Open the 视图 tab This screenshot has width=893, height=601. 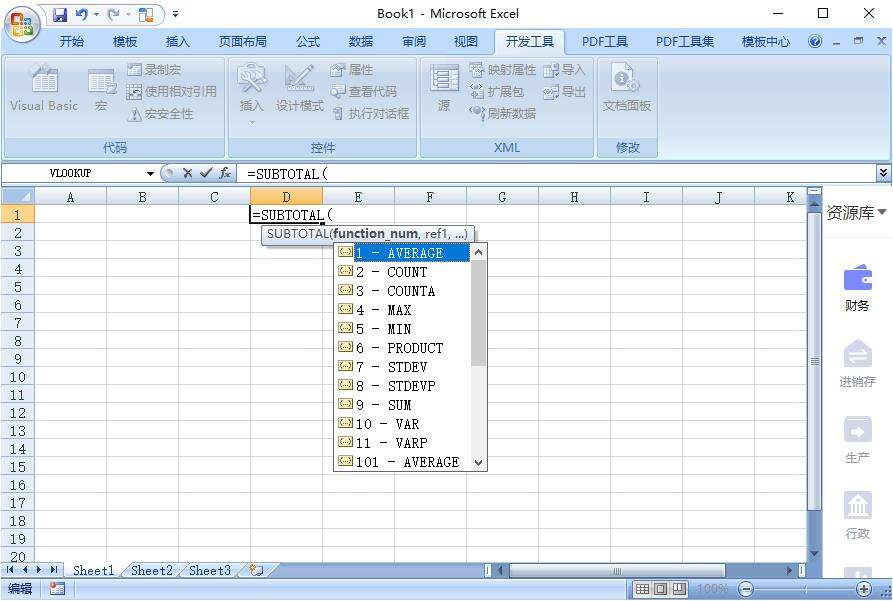(x=466, y=41)
